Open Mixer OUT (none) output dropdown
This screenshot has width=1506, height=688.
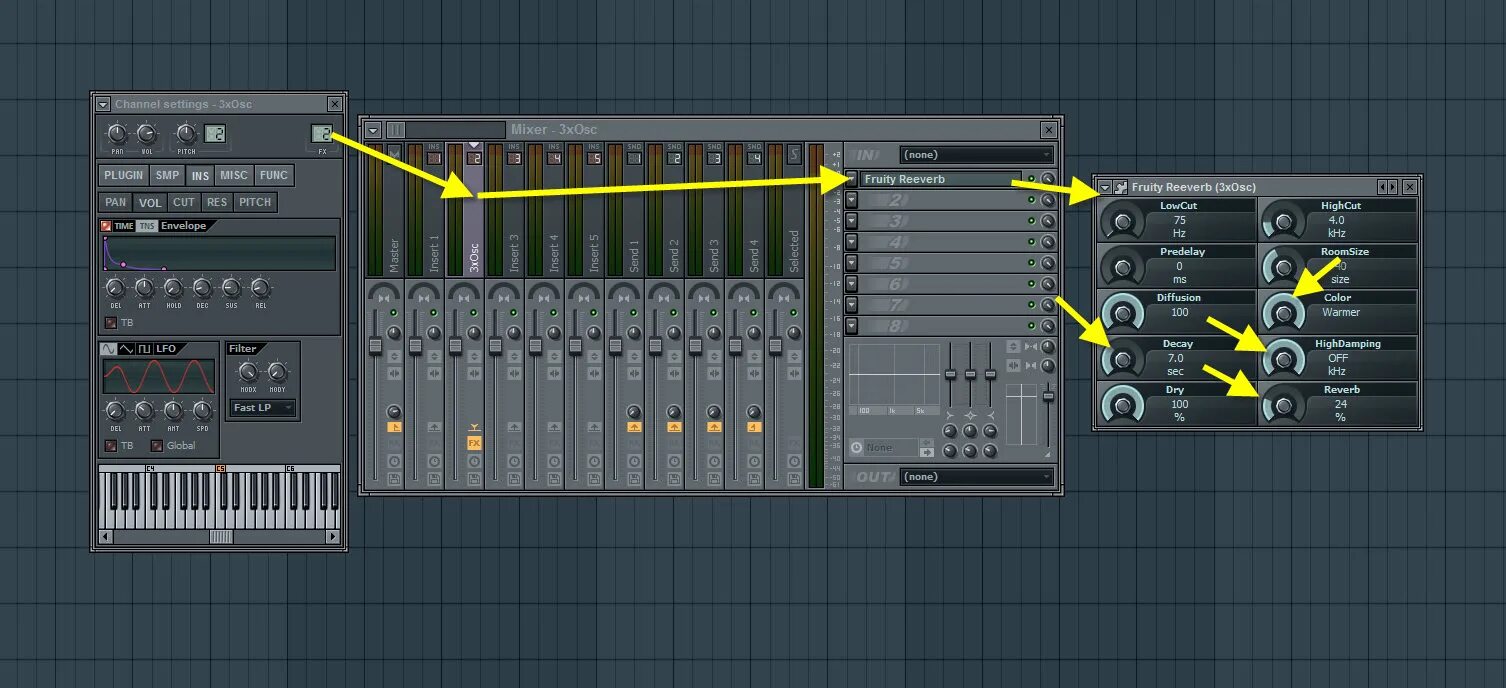[977, 477]
